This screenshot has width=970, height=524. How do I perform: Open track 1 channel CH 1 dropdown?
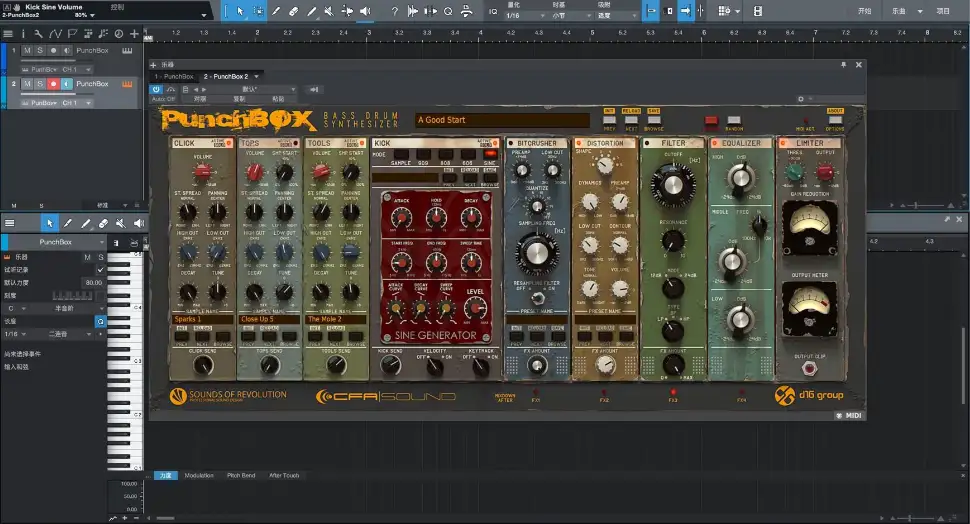pos(77,70)
